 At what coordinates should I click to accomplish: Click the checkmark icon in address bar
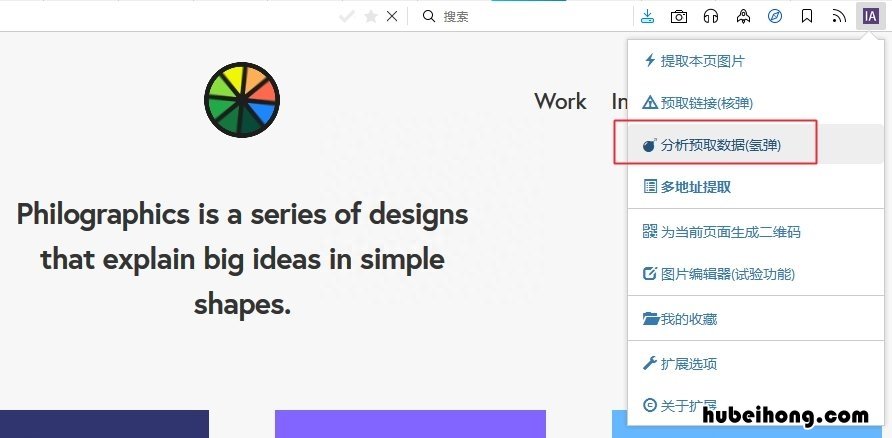[346, 16]
